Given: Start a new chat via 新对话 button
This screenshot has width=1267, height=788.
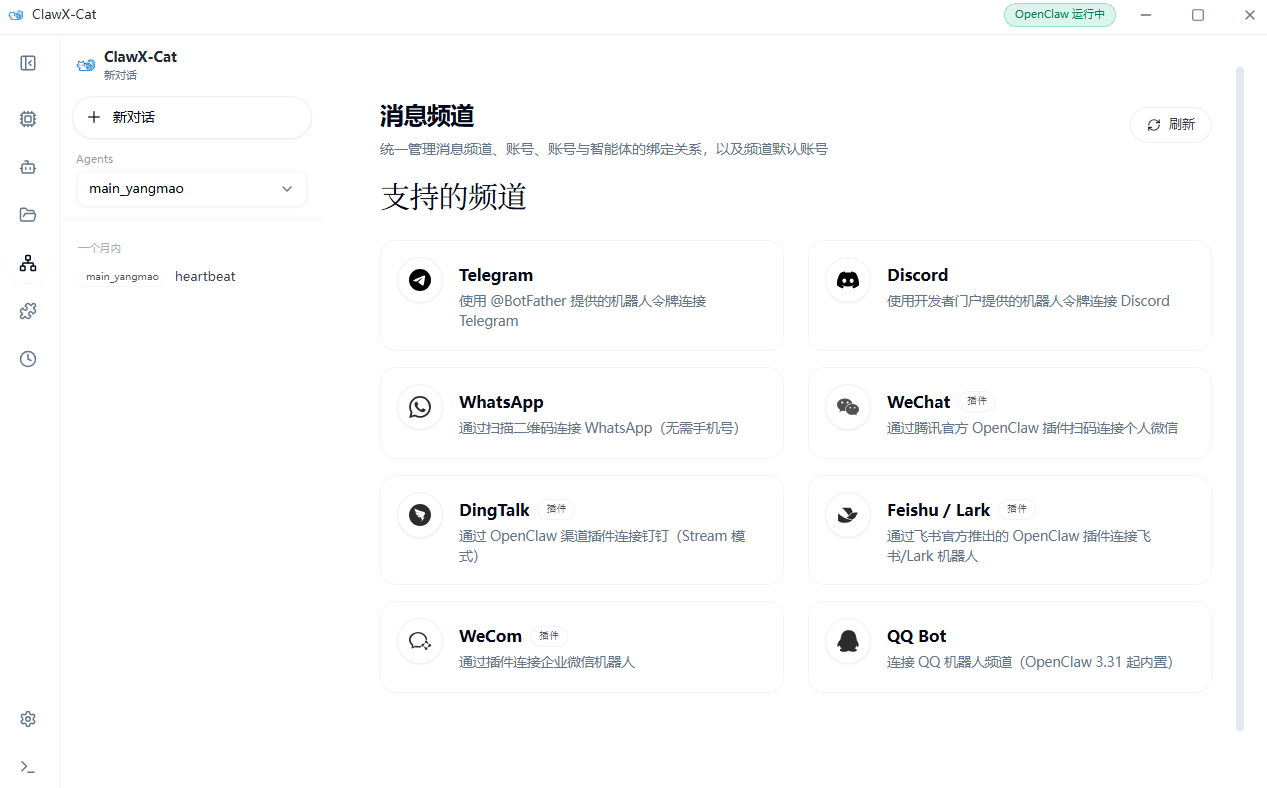Looking at the screenshot, I should [191, 117].
